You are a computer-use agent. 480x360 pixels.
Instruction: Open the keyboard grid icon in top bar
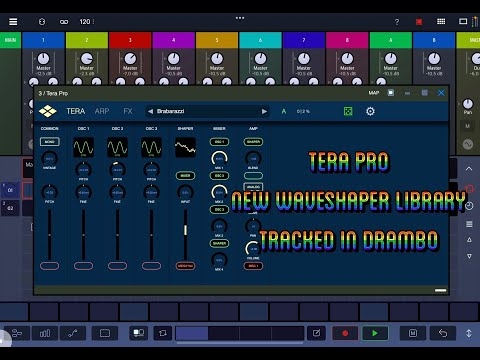(x=441, y=22)
